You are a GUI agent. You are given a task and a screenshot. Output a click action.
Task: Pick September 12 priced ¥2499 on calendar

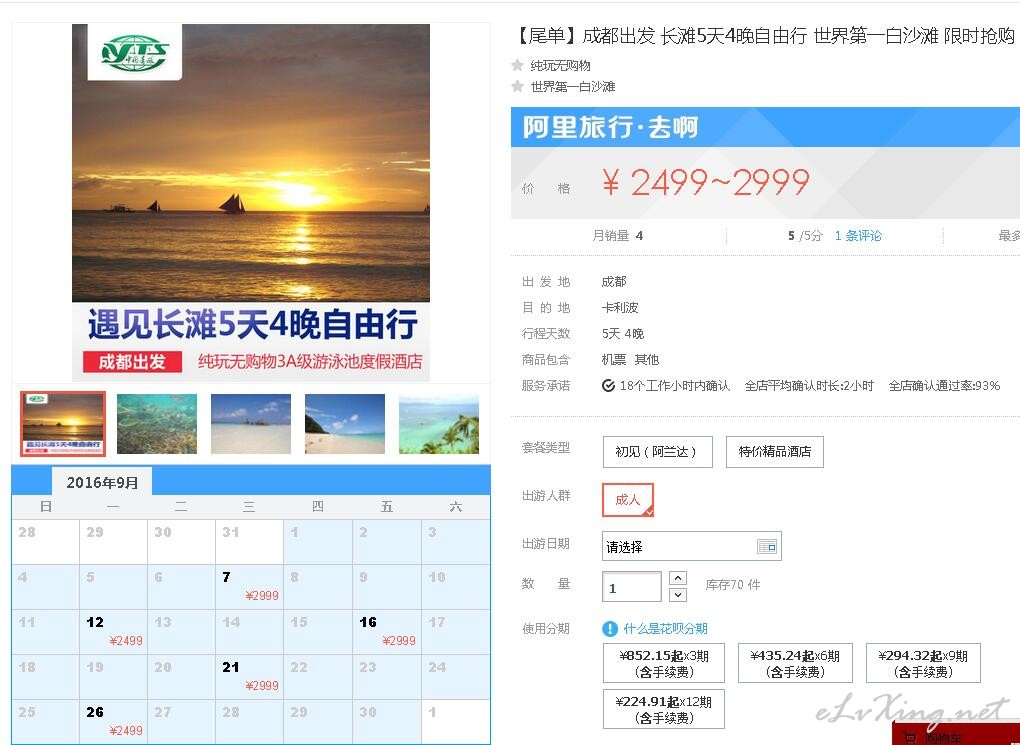click(x=113, y=632)
